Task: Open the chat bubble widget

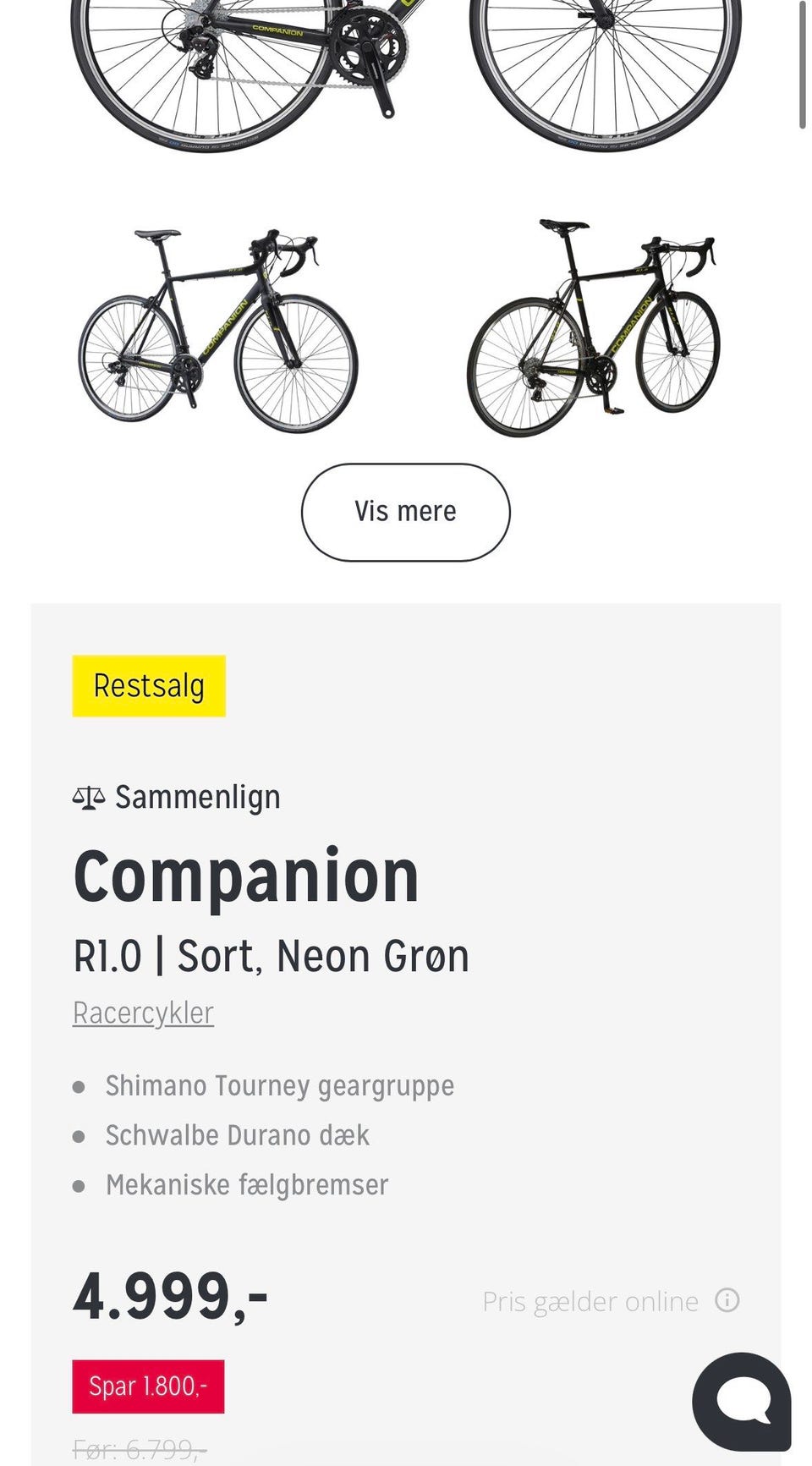Action: tap(742, 1401)
